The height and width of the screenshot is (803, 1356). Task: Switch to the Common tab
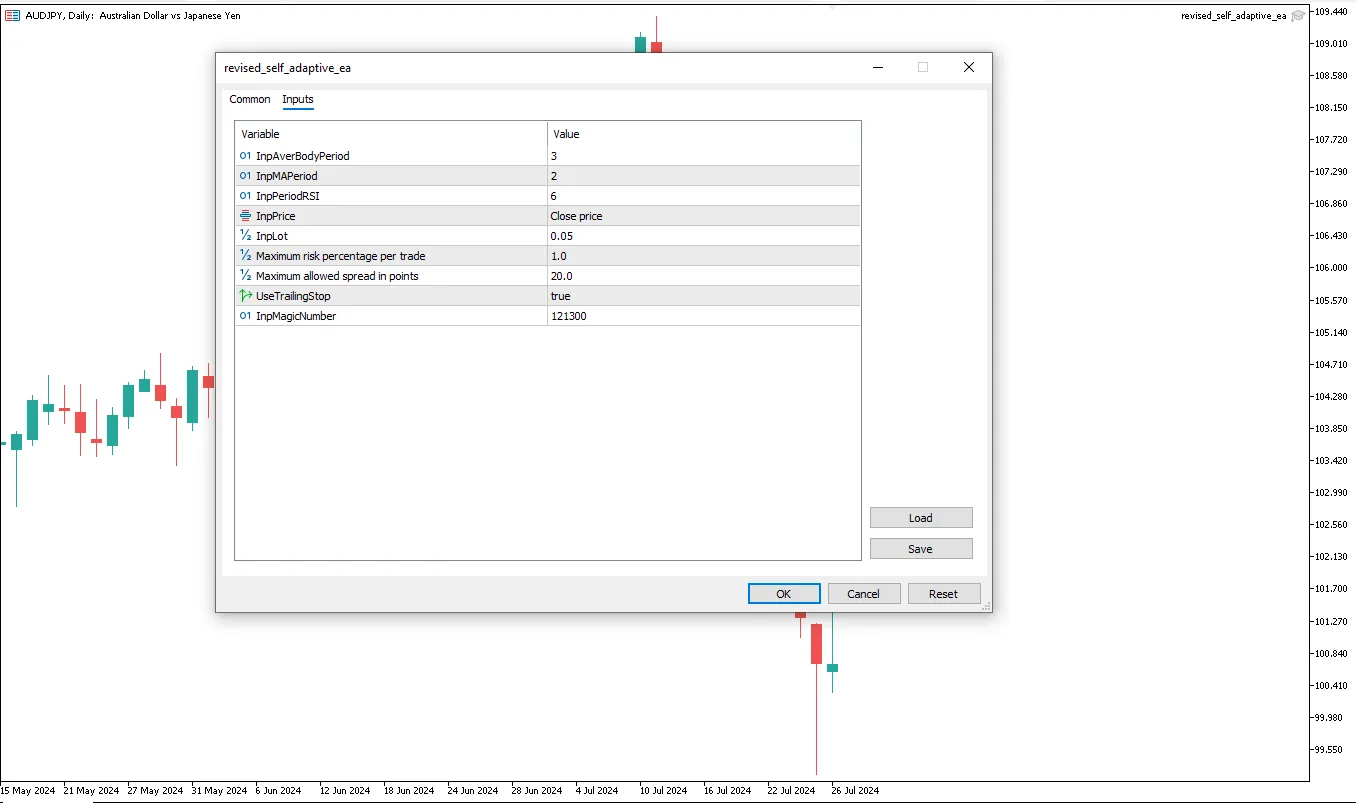250,99
